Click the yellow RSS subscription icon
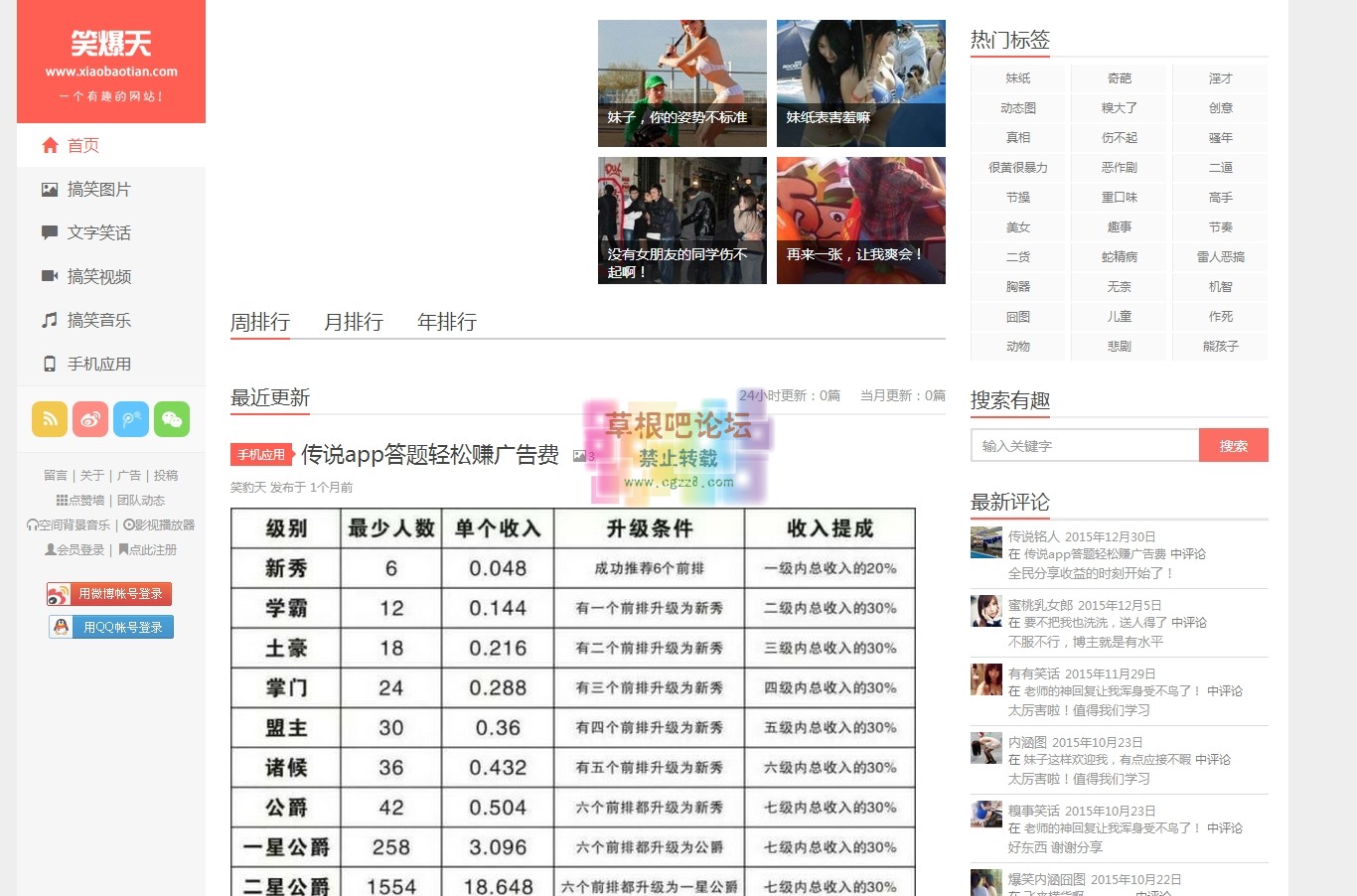Viewport: 1357px width, 896px height. coord(50,419)
